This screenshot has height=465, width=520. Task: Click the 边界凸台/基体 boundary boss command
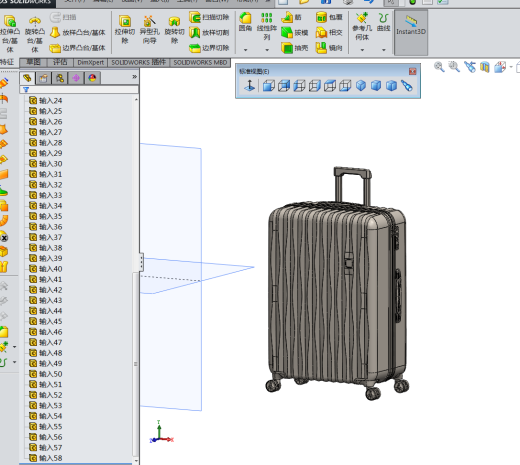coord(78,48)
